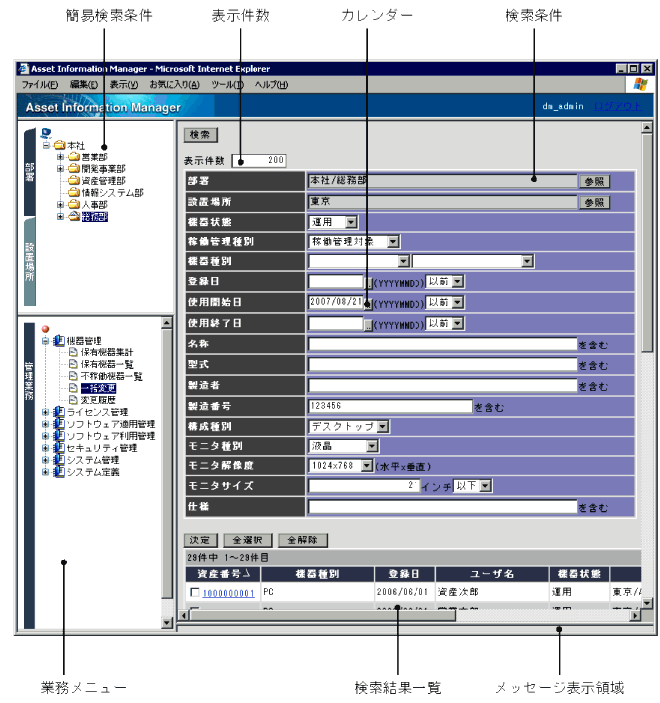This screenshot has width=660, height=703.
Task: Open calendar for 使用開始日 field
Action: click(x=368, y=304)
